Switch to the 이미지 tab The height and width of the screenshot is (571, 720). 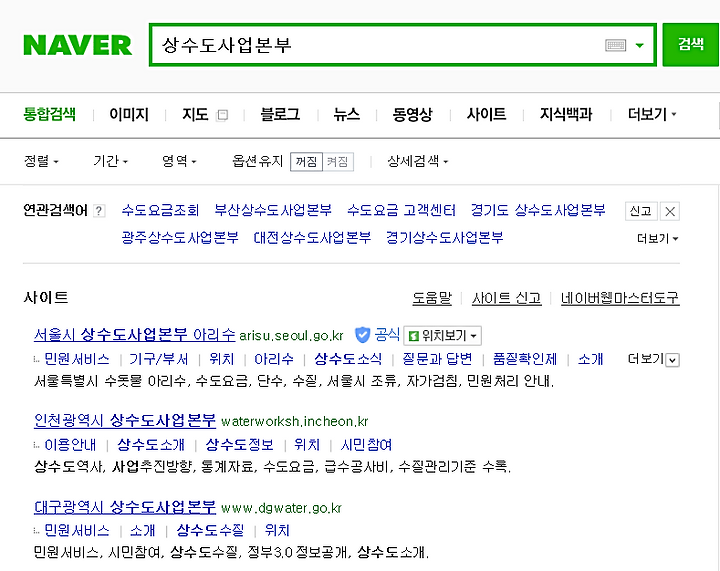pos(129,114)
